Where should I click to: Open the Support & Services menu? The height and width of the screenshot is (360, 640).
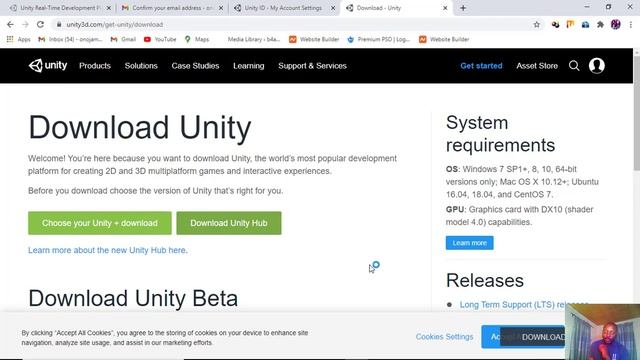click(312, 66)
